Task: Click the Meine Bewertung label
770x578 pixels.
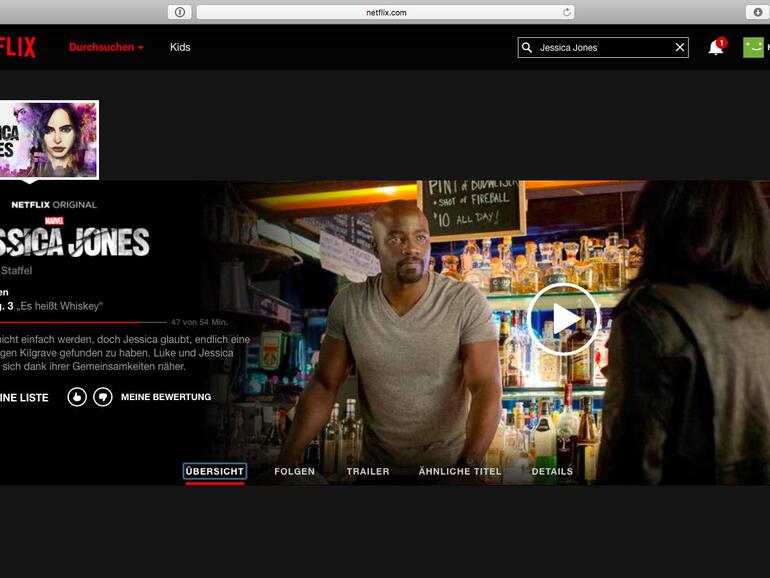Action: (166, 397)
